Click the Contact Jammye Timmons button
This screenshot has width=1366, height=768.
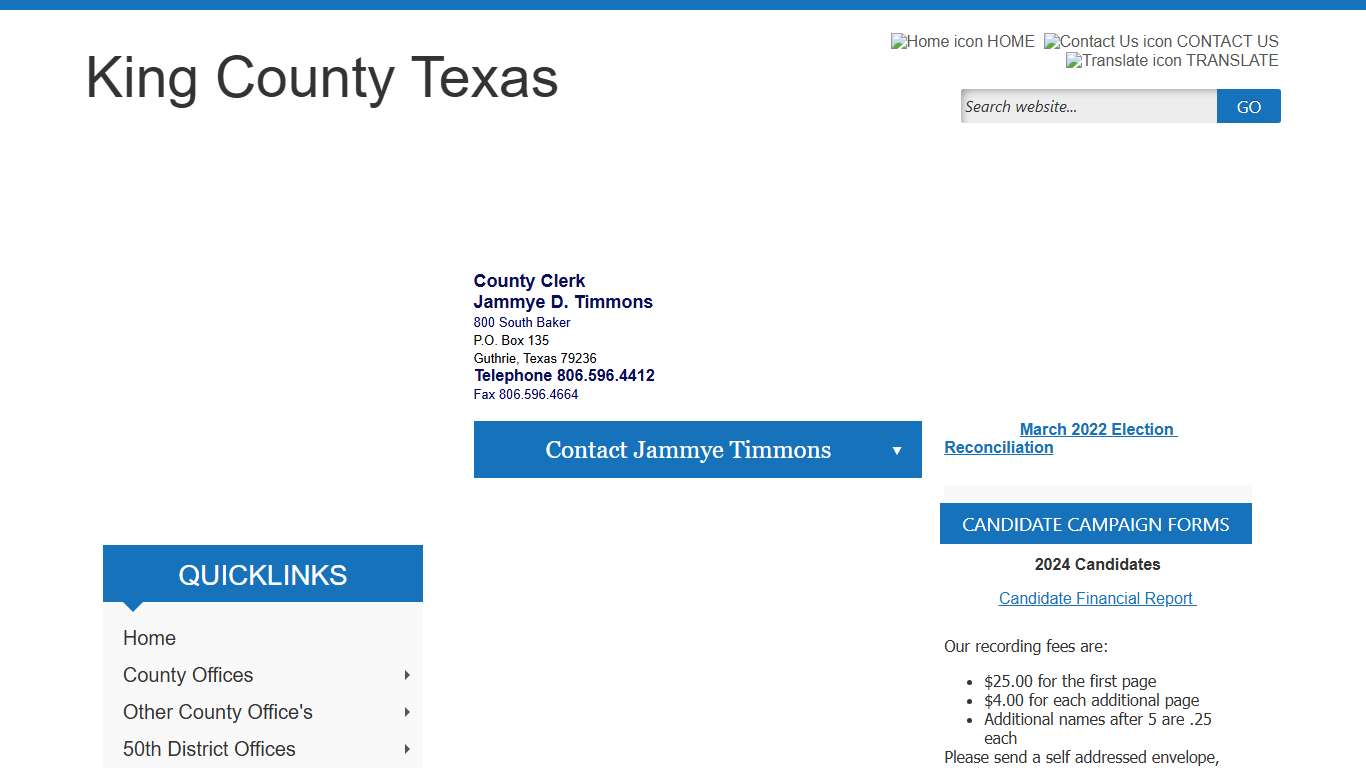tap(688, 450)
